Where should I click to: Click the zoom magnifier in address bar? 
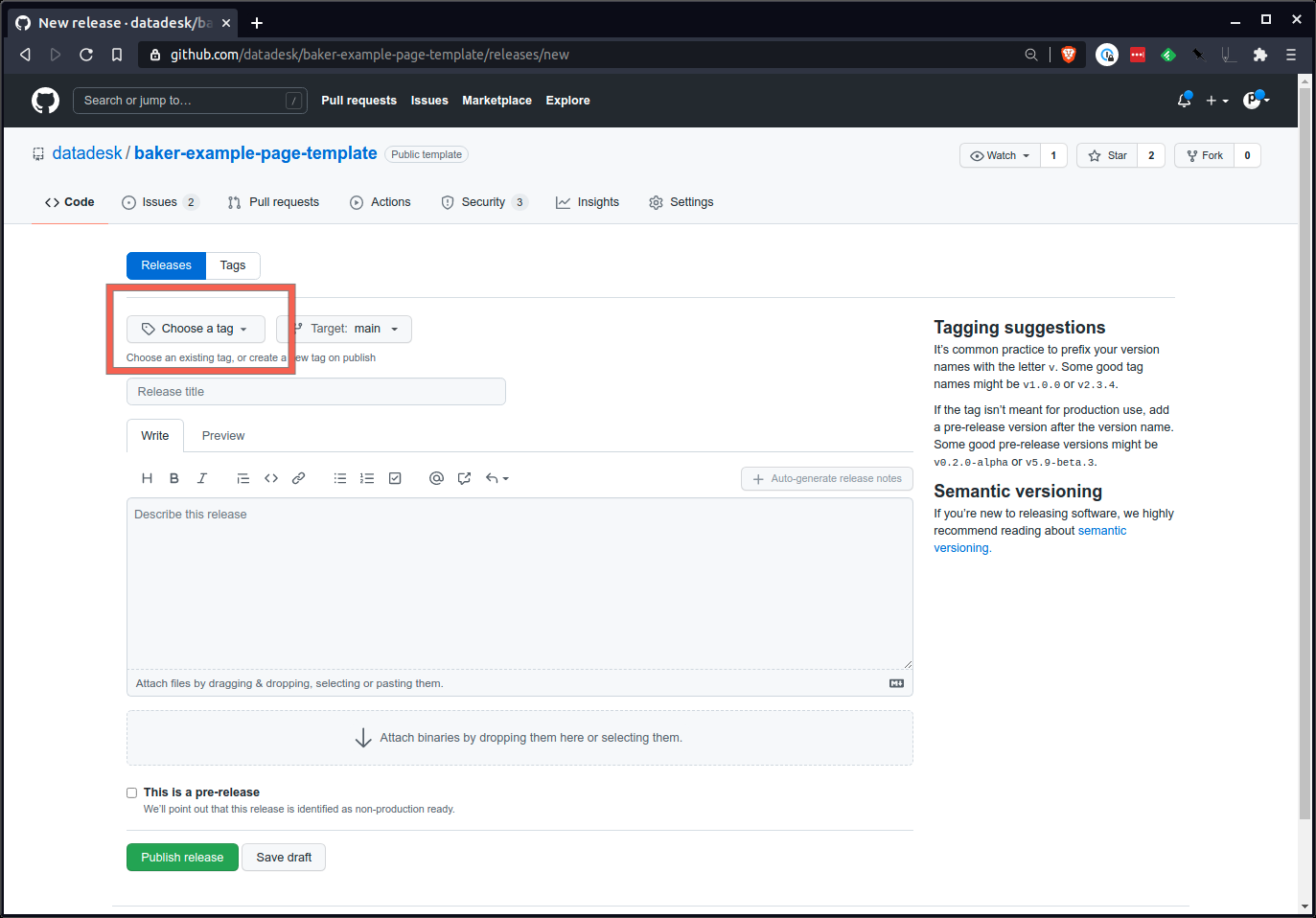click(1031, 55)
